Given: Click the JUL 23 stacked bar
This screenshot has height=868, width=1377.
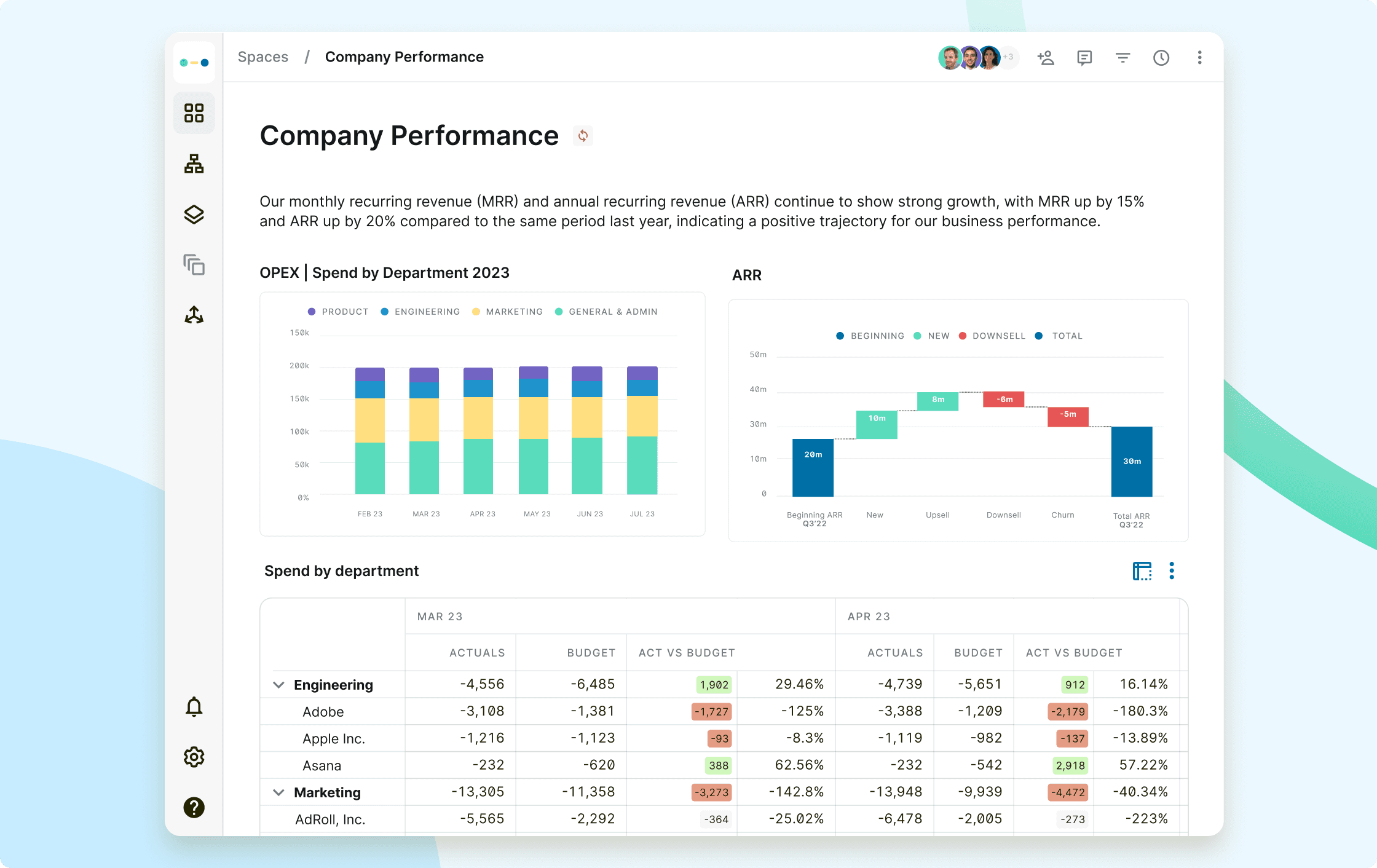Looking at the screenshot, I should point(642,430).
